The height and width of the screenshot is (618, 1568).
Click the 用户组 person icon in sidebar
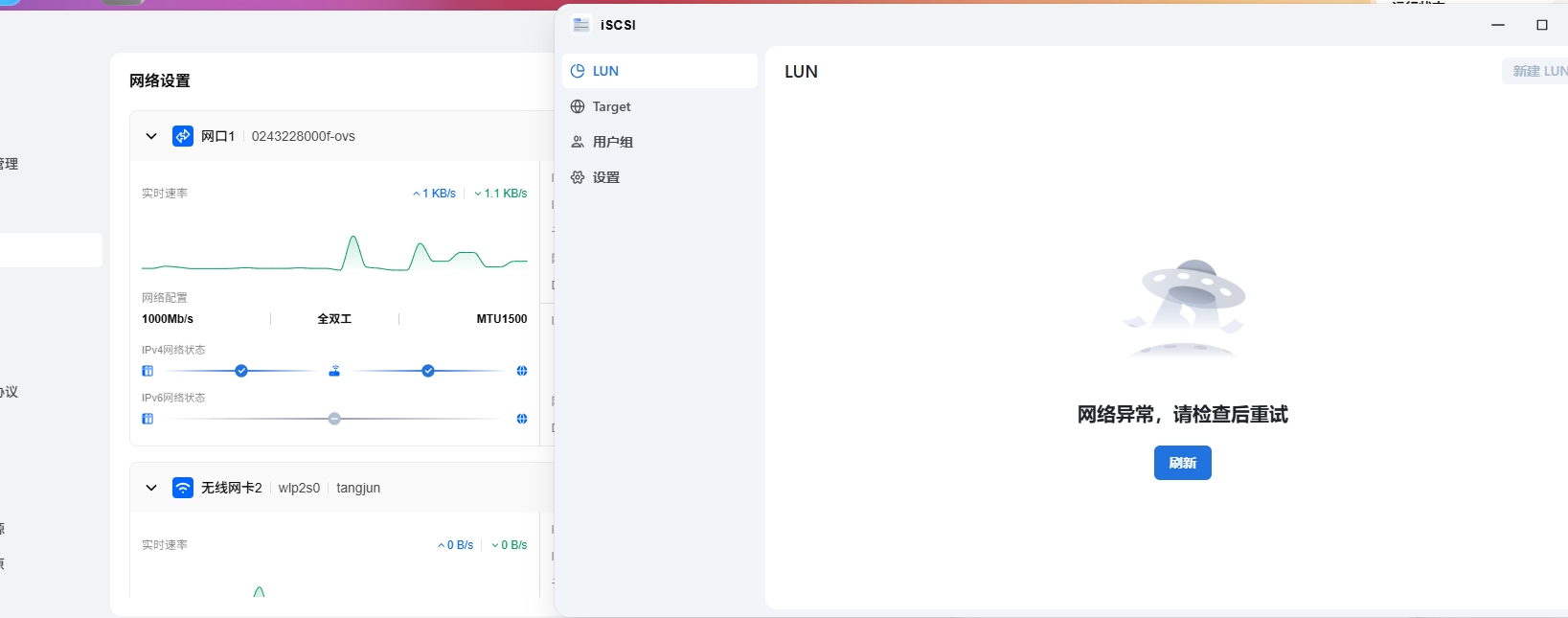coord(578,142)
